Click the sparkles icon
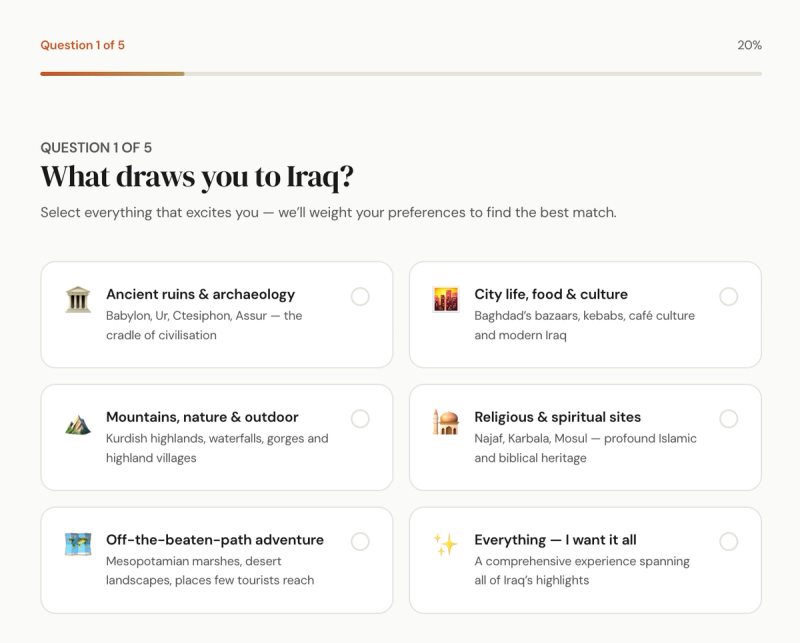Screen dimensions: 800x643 [x=445, y=545]
